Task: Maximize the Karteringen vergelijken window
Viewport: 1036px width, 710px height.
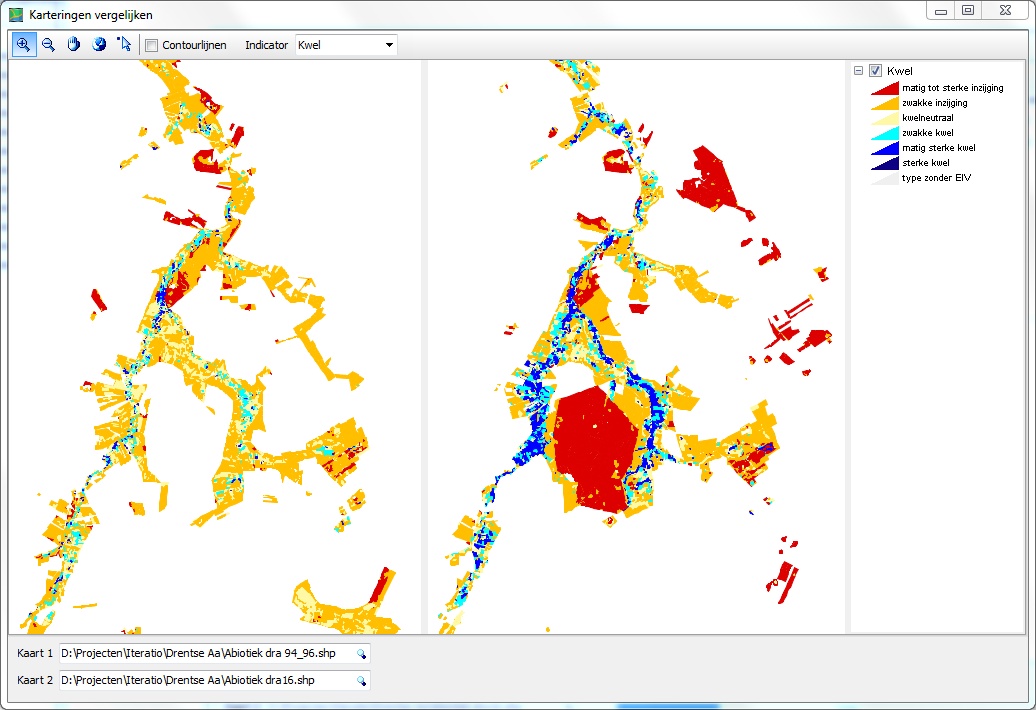Action: tap(967, 10)
